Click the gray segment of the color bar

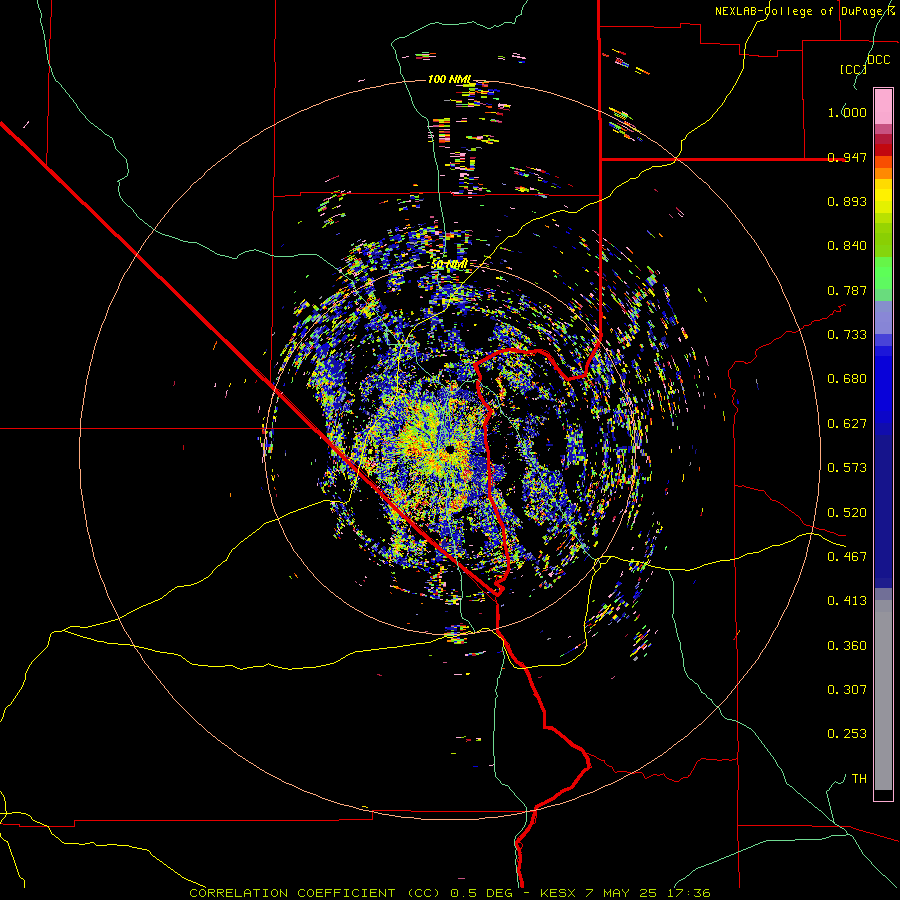pyautogui.click(x=883, y=695)
